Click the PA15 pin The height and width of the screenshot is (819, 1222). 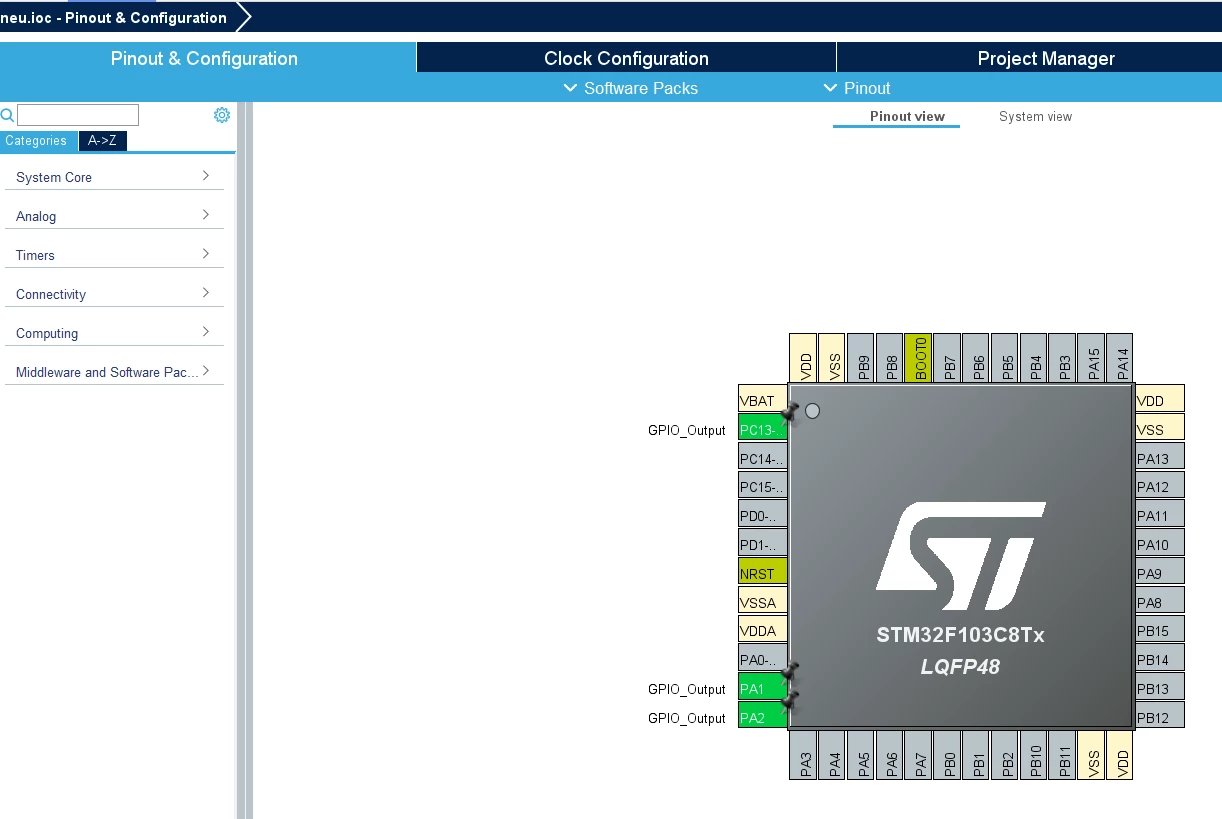click(x=1091, y=357)
